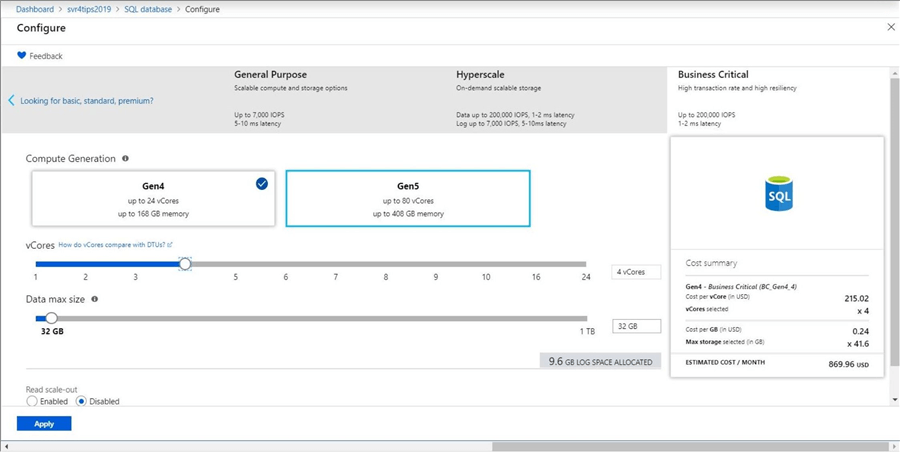Click the Data max size info icon

tap(94, 299)
